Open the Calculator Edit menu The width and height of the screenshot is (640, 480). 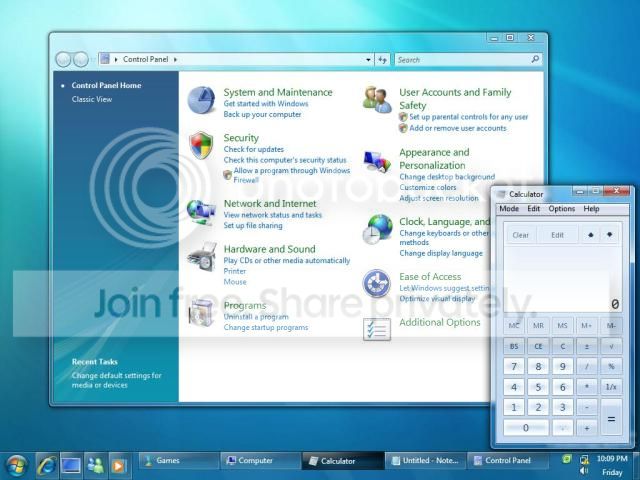pyautogui.click(x=534, y=209)
